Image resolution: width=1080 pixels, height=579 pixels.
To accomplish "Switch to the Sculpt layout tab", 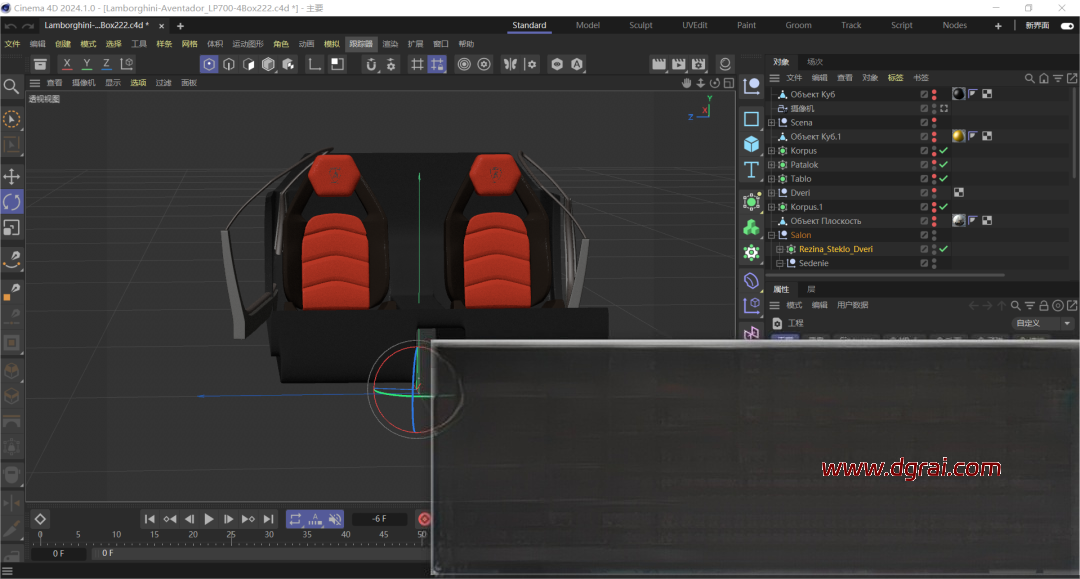I will [641, 25].
